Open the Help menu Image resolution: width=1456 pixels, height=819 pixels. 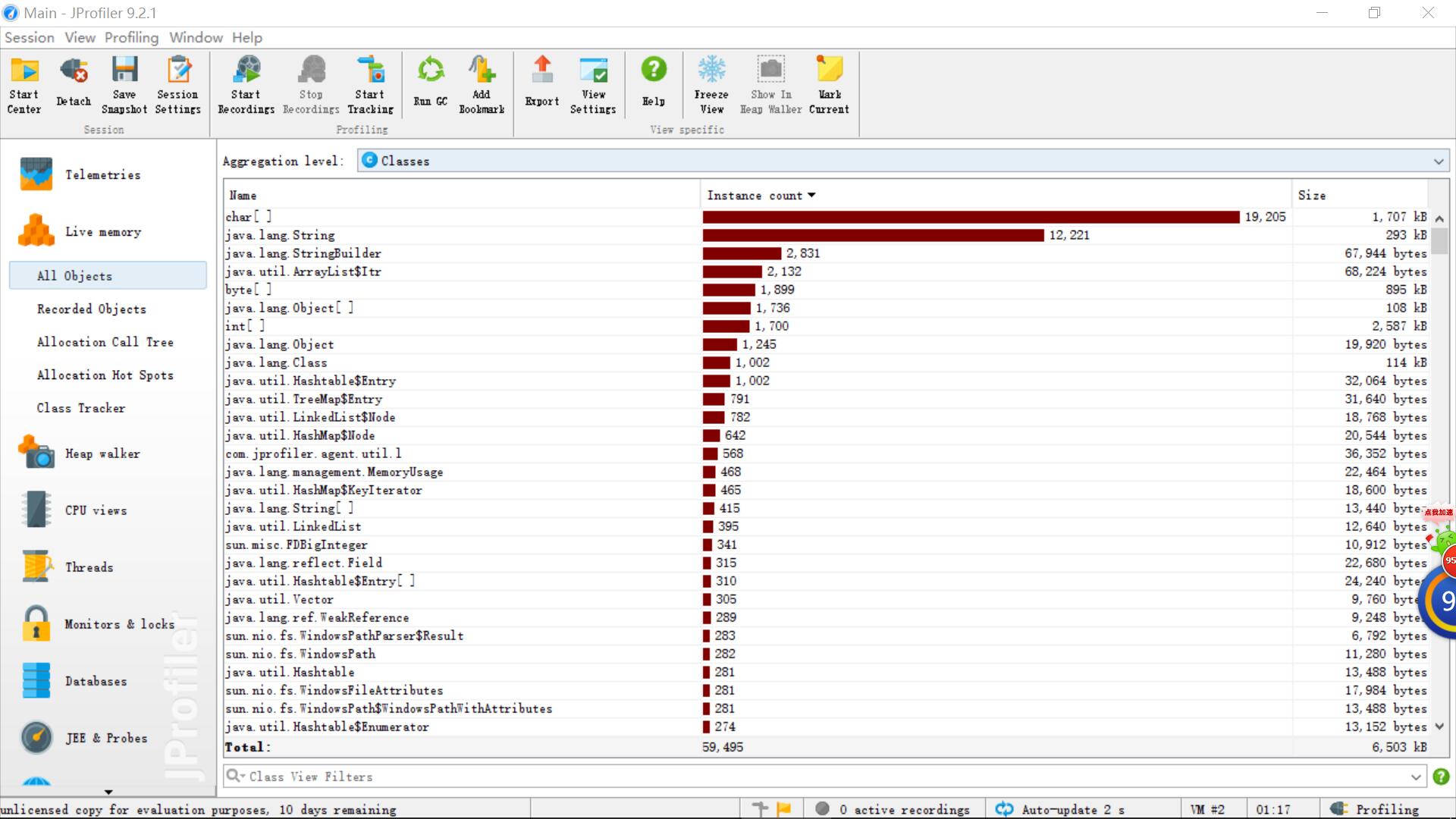pos(247,37)
